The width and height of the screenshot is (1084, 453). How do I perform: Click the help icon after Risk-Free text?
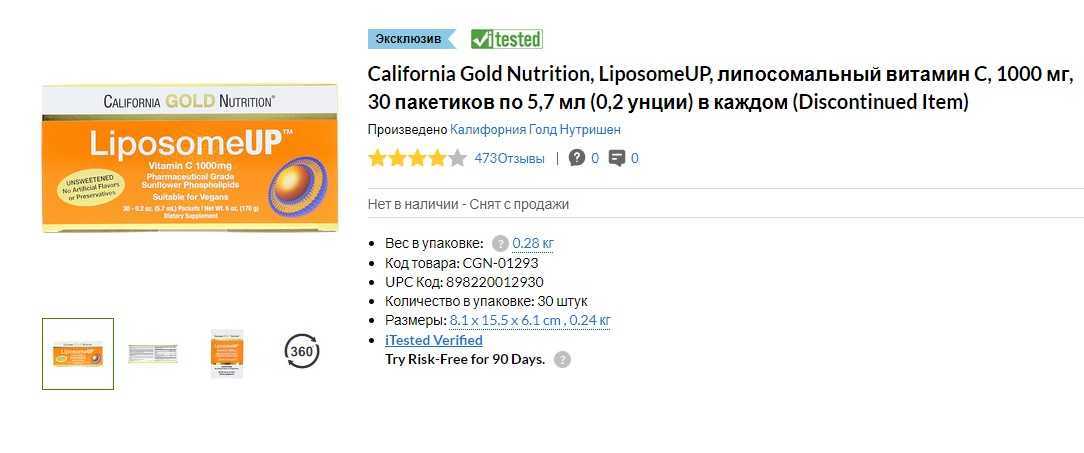[563, 360]
